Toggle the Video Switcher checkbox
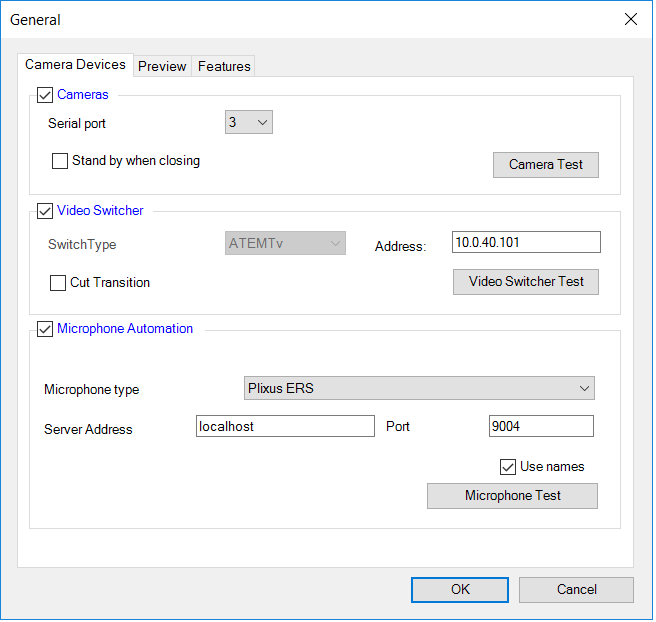 [45, 211]
